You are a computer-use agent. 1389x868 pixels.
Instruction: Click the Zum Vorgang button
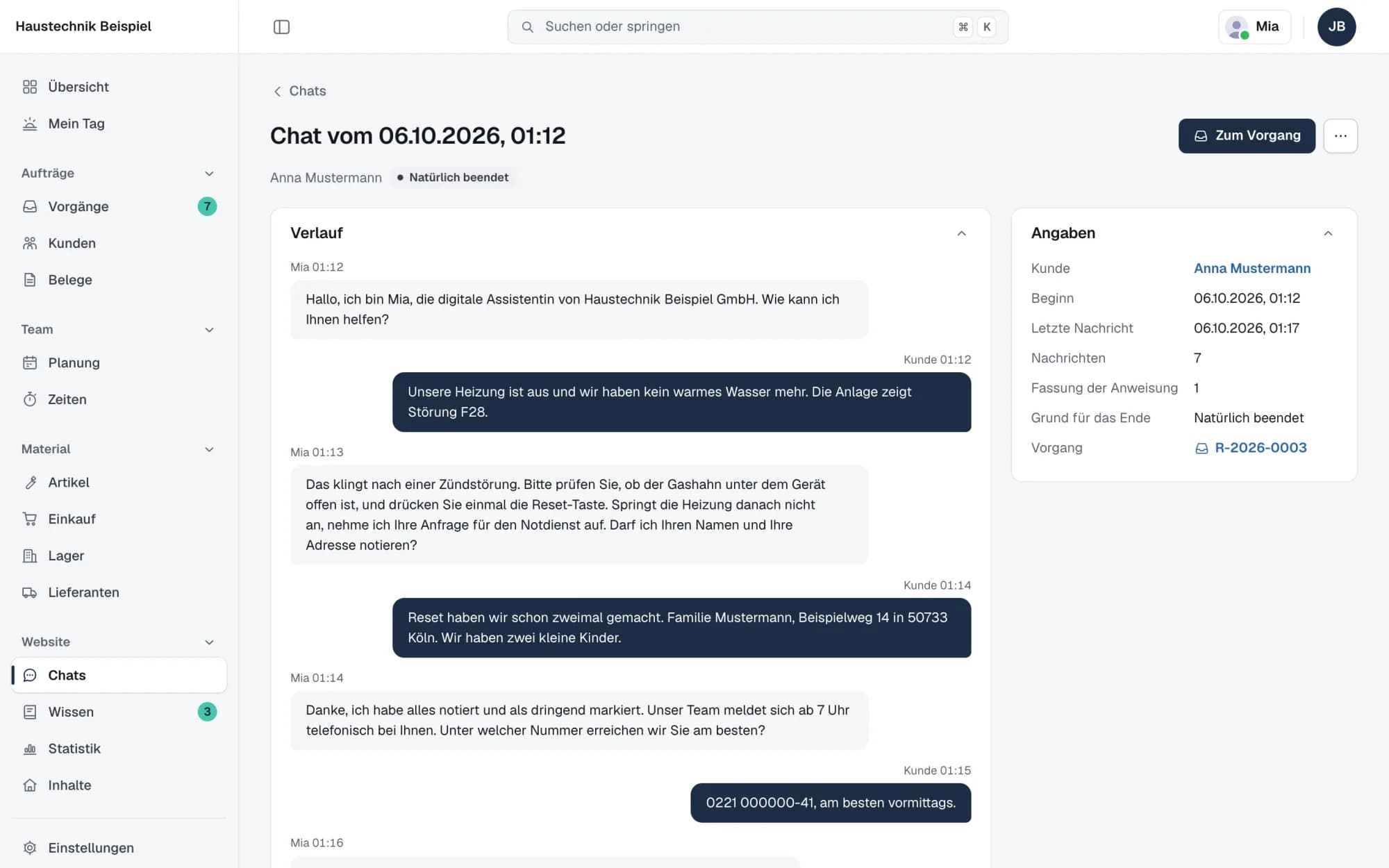1247,135
